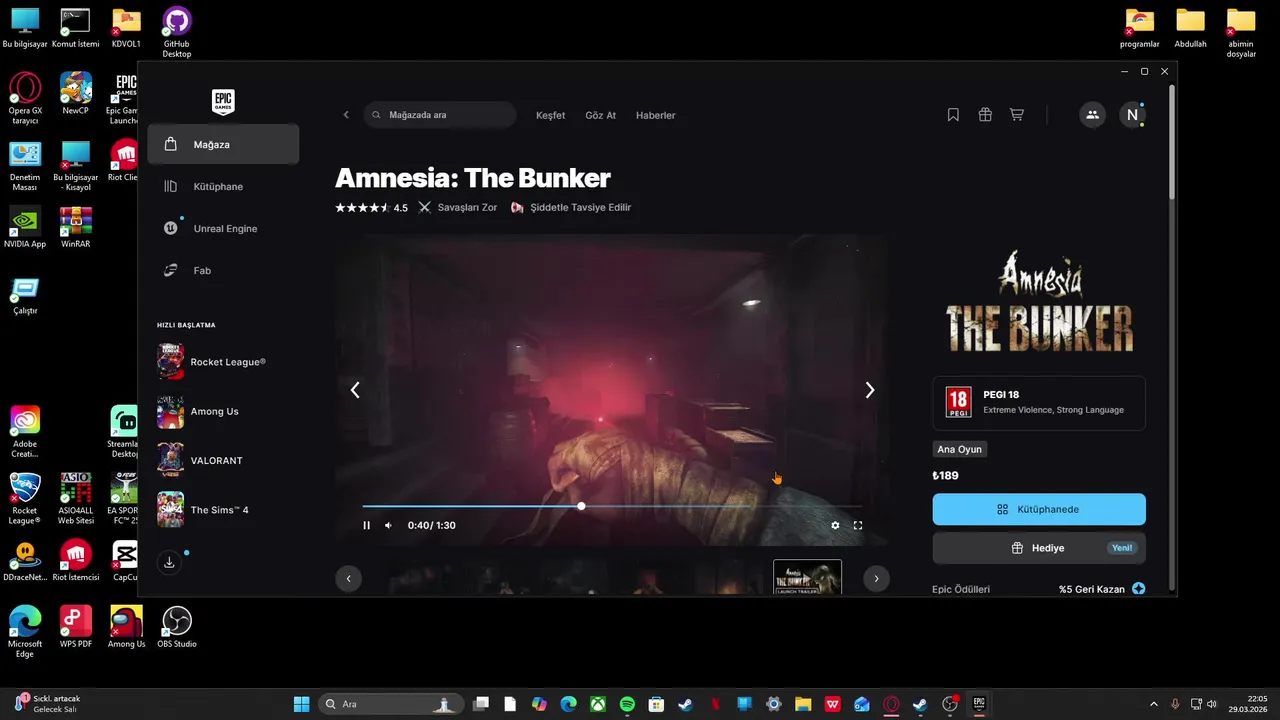Click the taskbar Ara search box
Image resolution: width=1280 pixels, height=720 pixels.
pyautogui.click(x=391, y=704)
